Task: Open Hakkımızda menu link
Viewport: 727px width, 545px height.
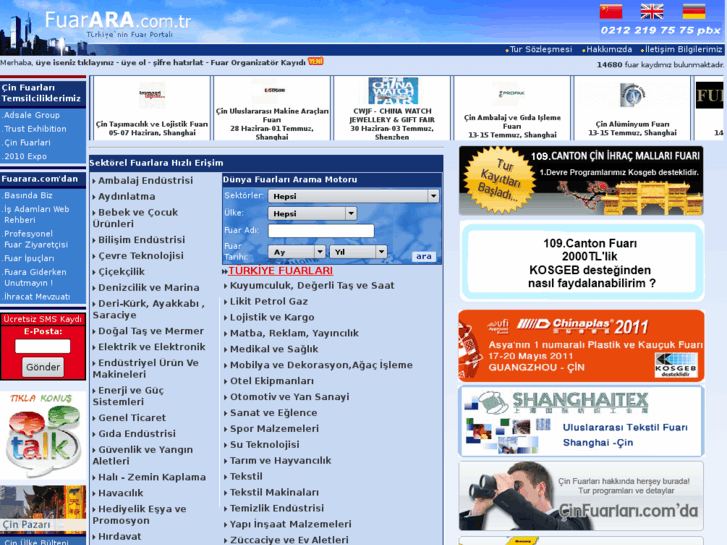Action: pyautogui.click(x=609, y=49)
